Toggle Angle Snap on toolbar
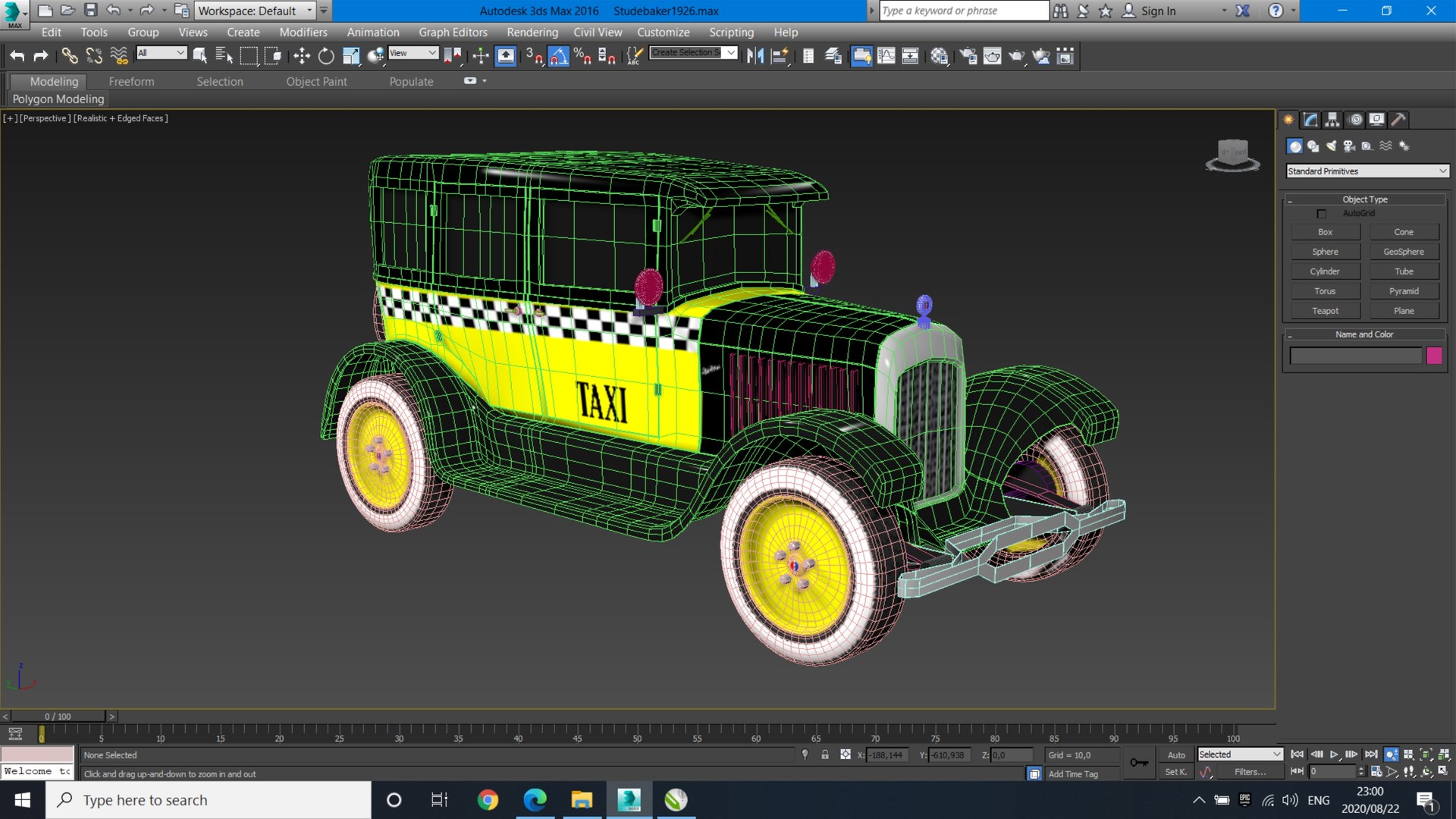 [x=558, y=55]
